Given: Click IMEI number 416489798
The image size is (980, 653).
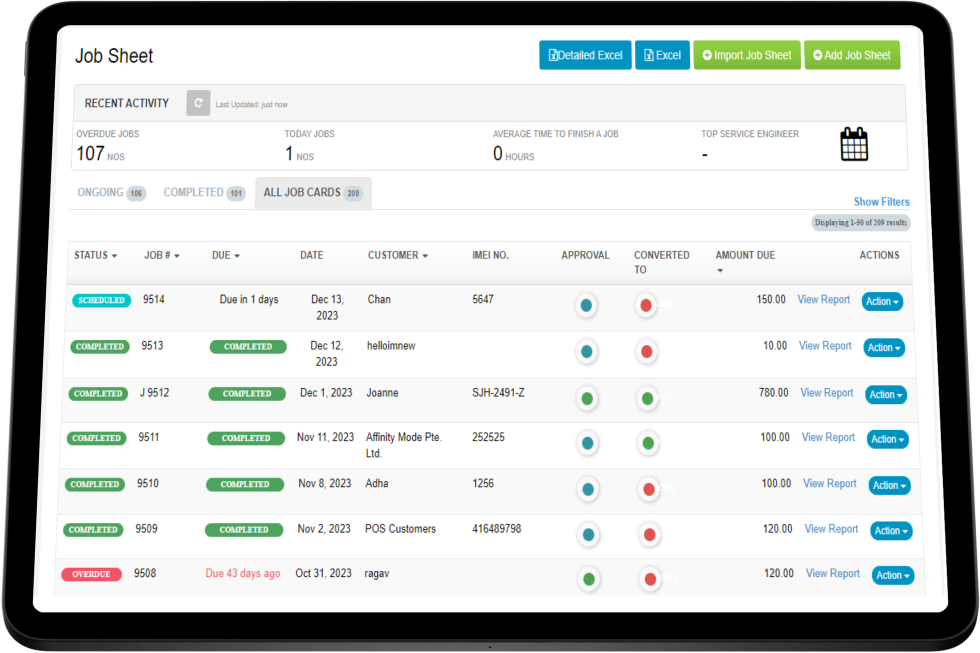Looking at the screenshot, I should [x=496, y=529].
